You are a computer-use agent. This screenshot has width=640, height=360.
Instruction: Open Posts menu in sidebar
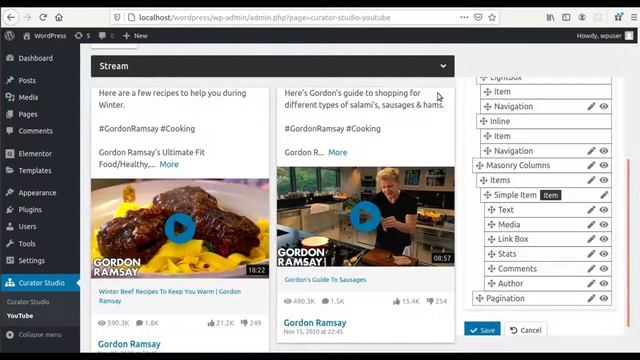pyautogui.click(x=27, y=80)
